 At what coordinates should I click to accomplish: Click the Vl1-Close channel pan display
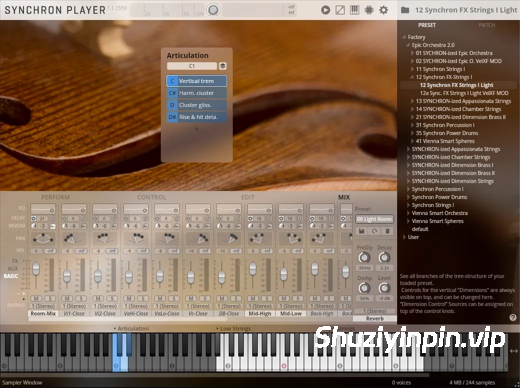pyautogui.click(x=74, y=238)
